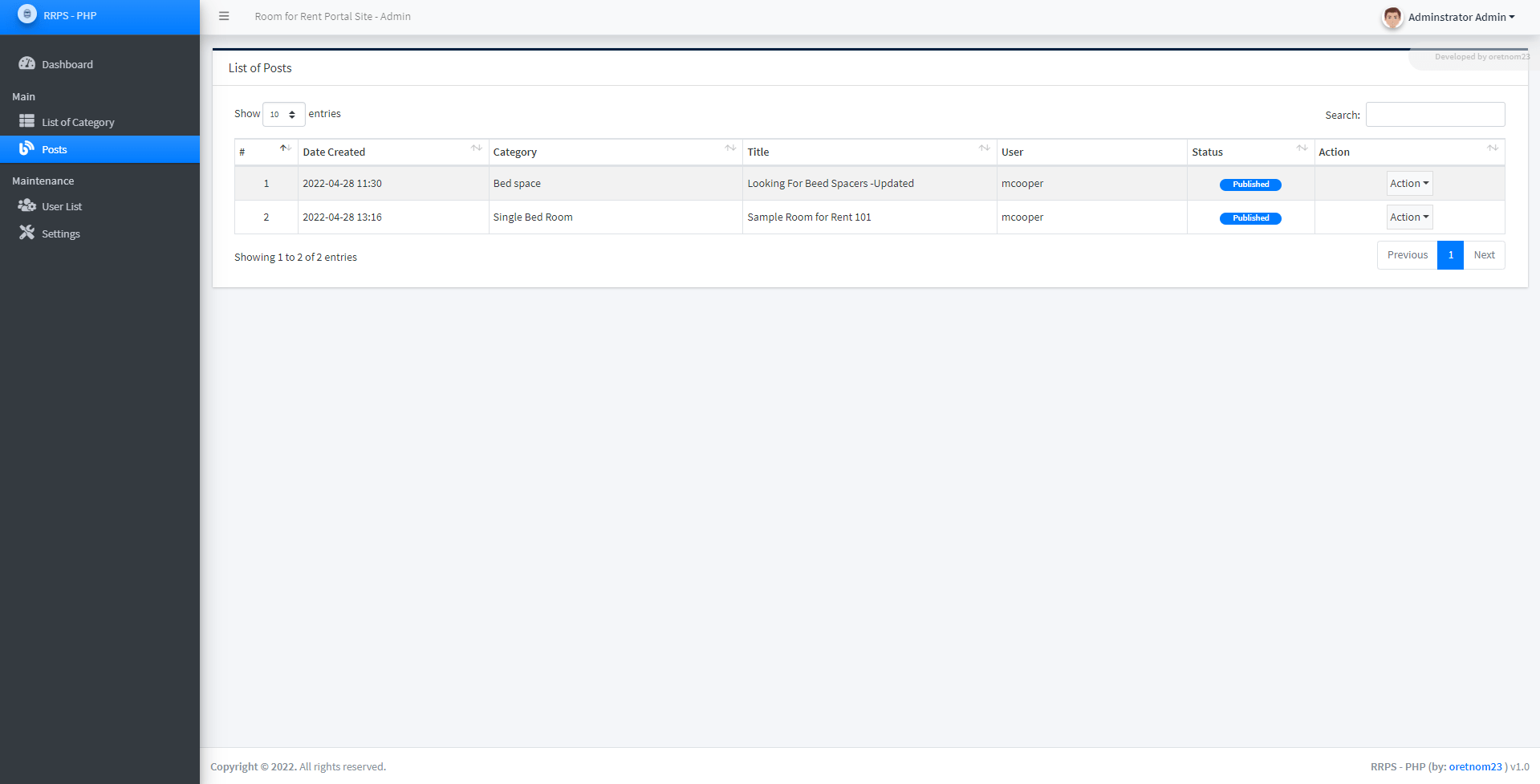Click the Published badge for Single Bed Room
Image resolution: width=1540 pixels, height=784 pixels.
coord(1249,217)
